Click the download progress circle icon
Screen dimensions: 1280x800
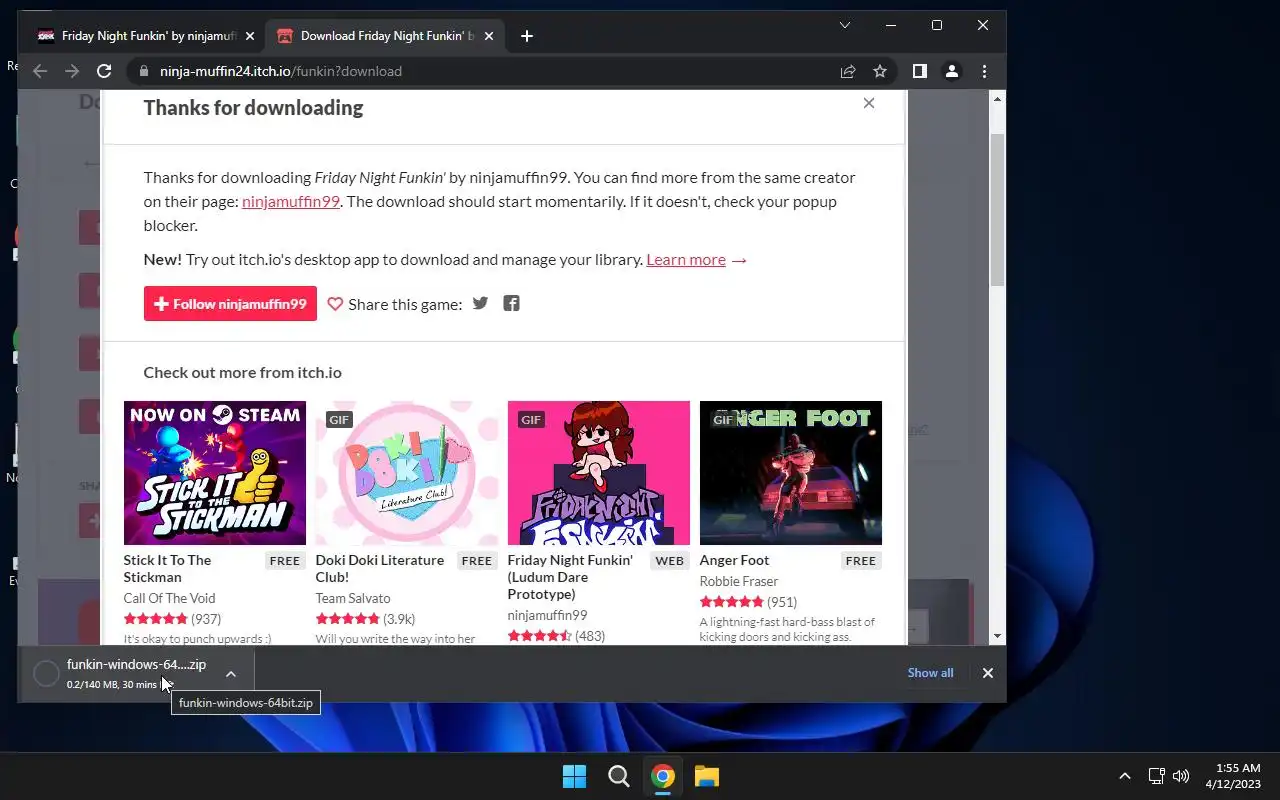tap(46, 674)
